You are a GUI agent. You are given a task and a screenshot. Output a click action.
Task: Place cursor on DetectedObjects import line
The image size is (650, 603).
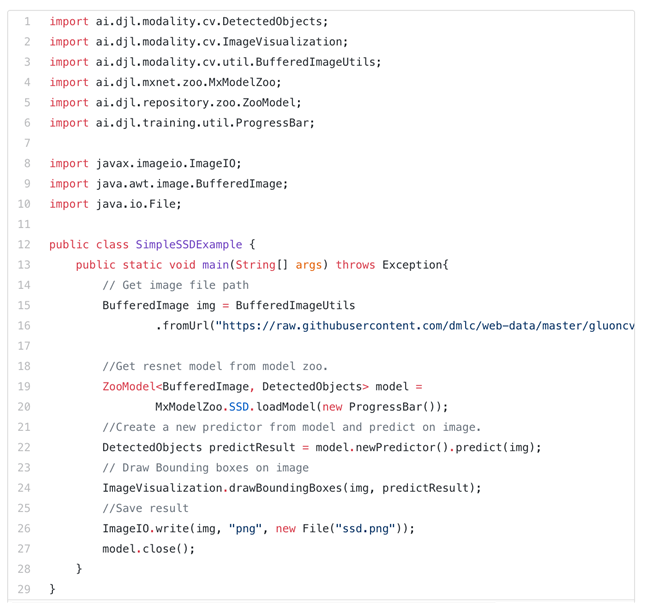pos(189,22)
